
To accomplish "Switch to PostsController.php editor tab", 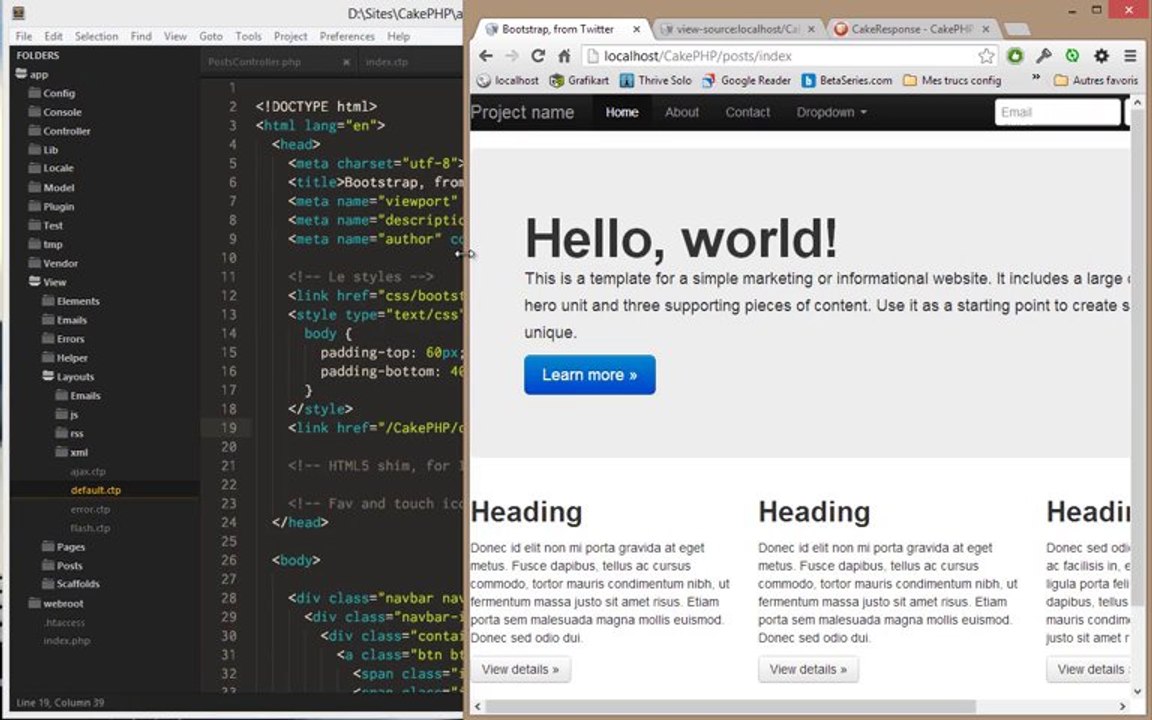I will tap(254, 62).
